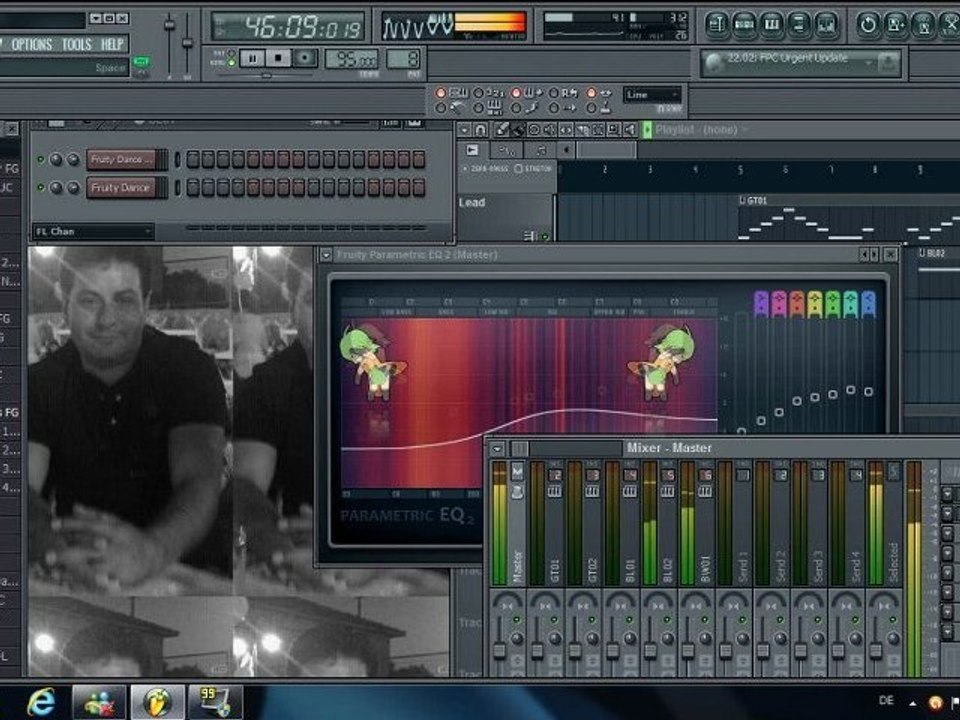This screenshot has width=960, height=720.
Task: Click the tempo display showing 95
Action: pos(351,59)
